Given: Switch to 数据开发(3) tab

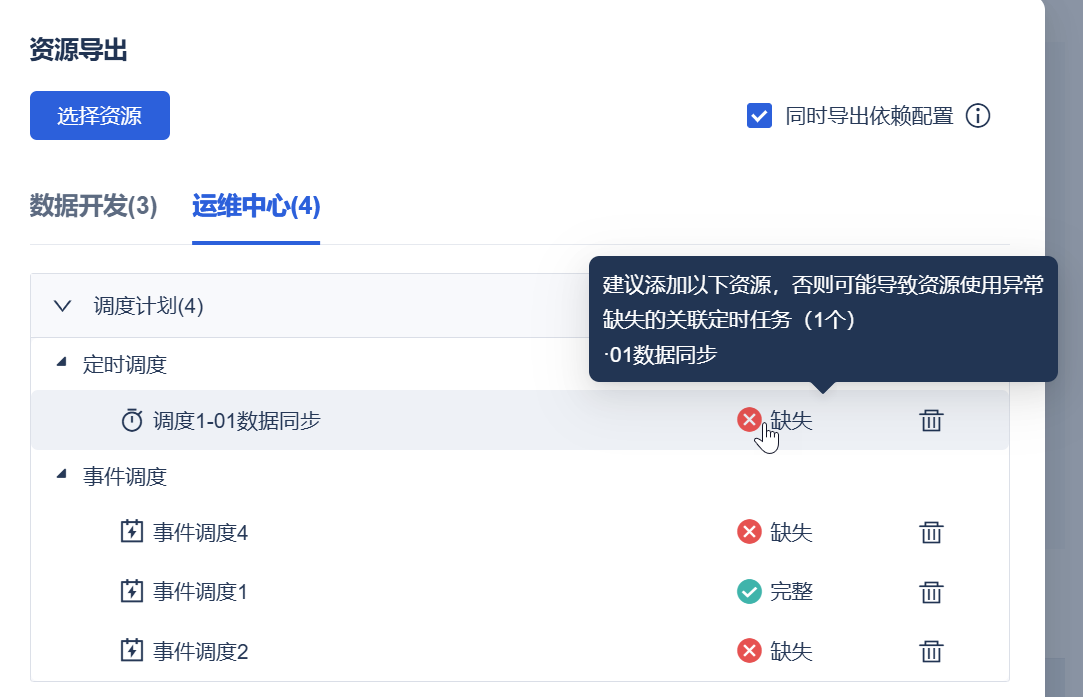Looking at the screenshot, I should (94, 207).
